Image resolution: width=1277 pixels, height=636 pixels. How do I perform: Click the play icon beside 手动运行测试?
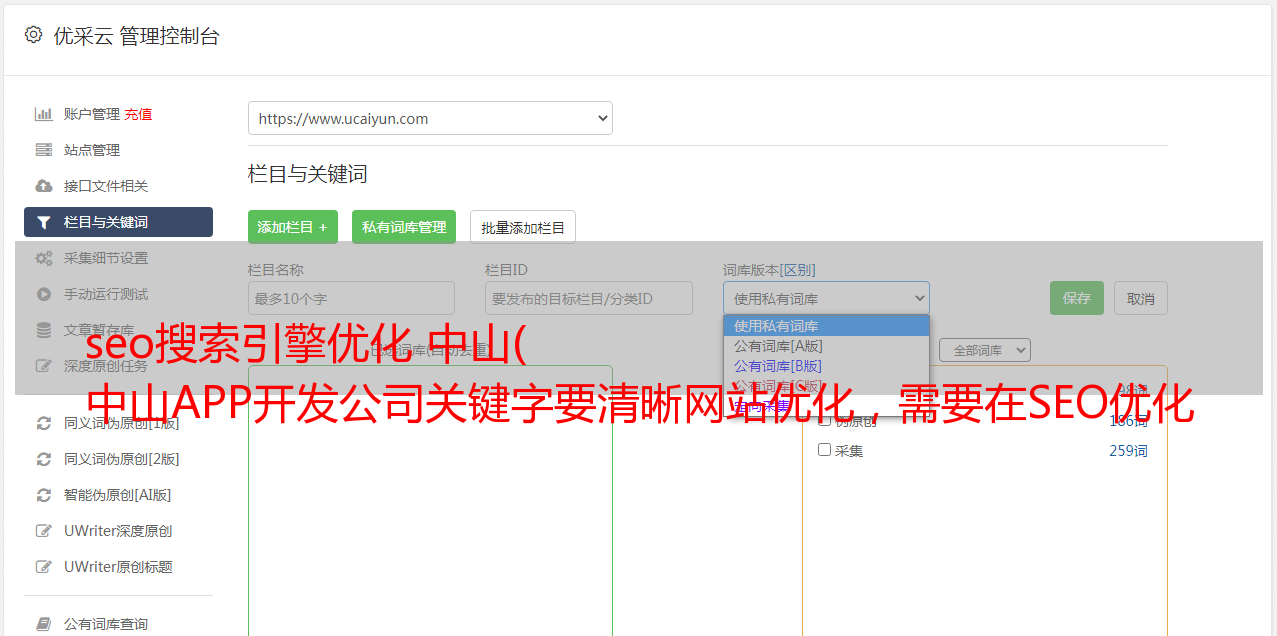pos(44,294)
